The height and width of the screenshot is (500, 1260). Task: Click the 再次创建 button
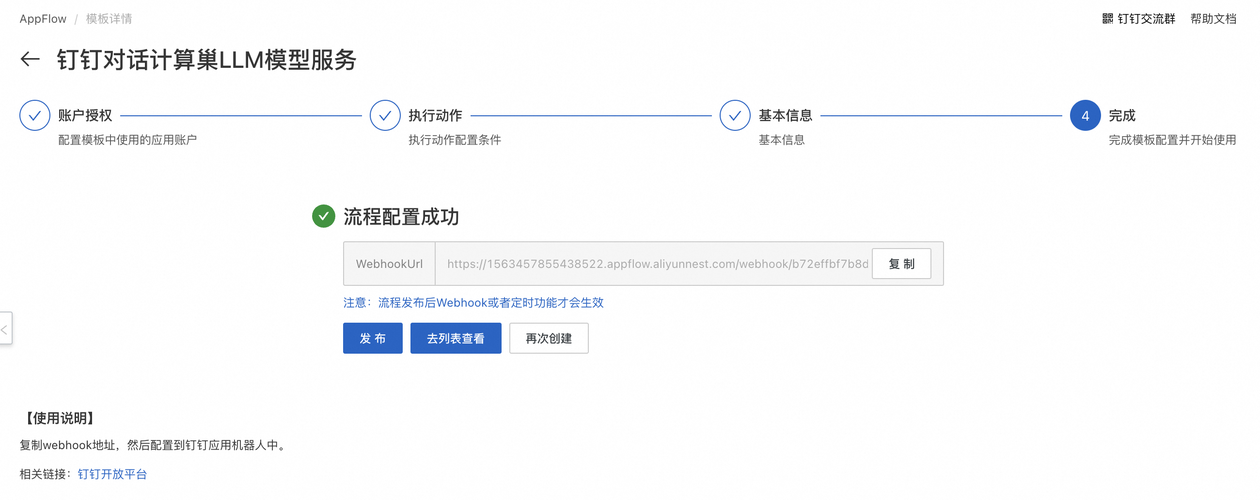pyautogui.click(x=549, y=338)
